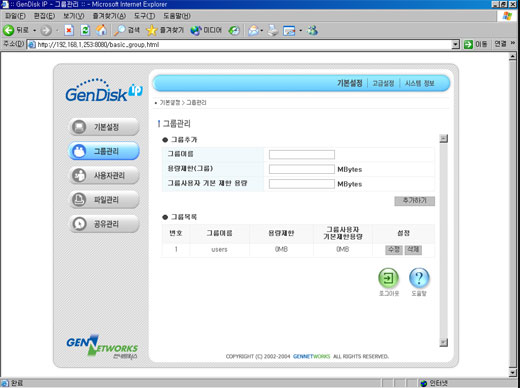Click the Print toolbar icon
The width and height of the screenshot is (520, 388).
273,30
